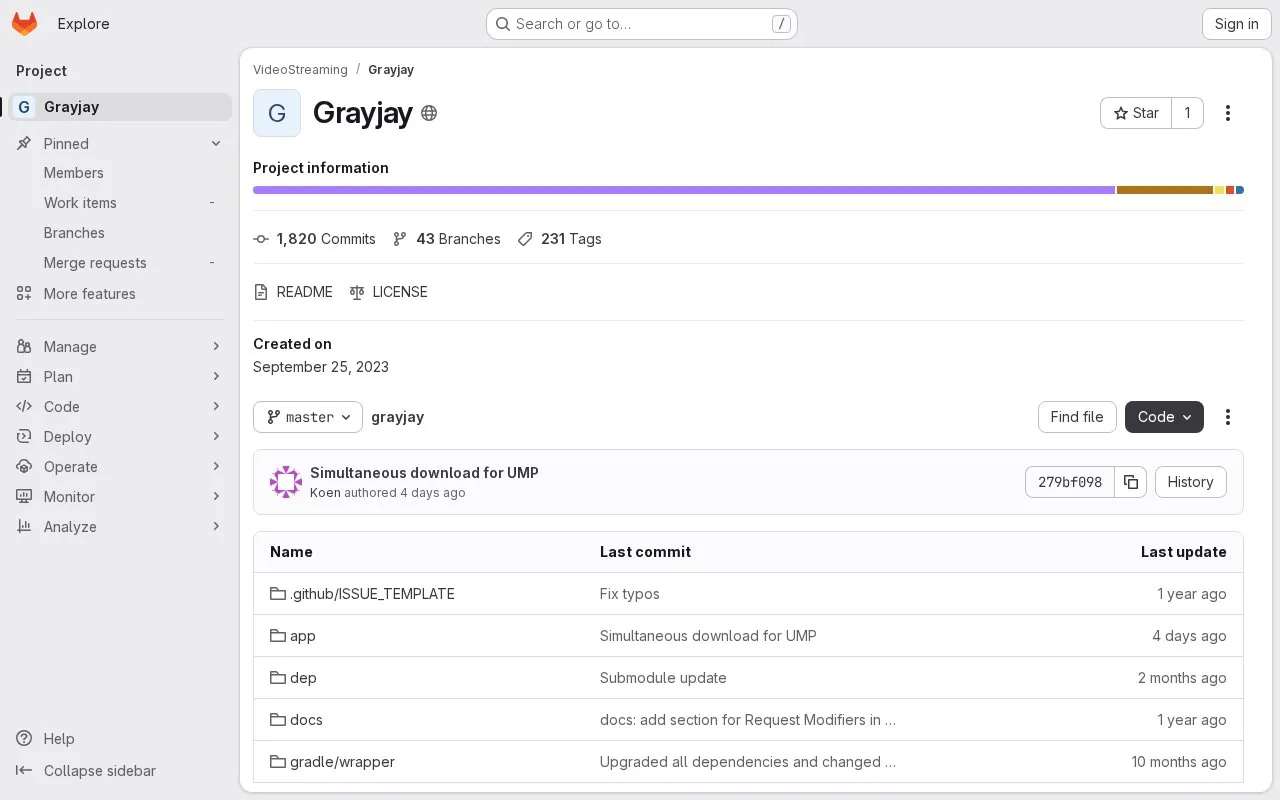Expand the Operate menu
This screenshot has height=800, width=1280.
pyautogui.click(x=120, y=467)
